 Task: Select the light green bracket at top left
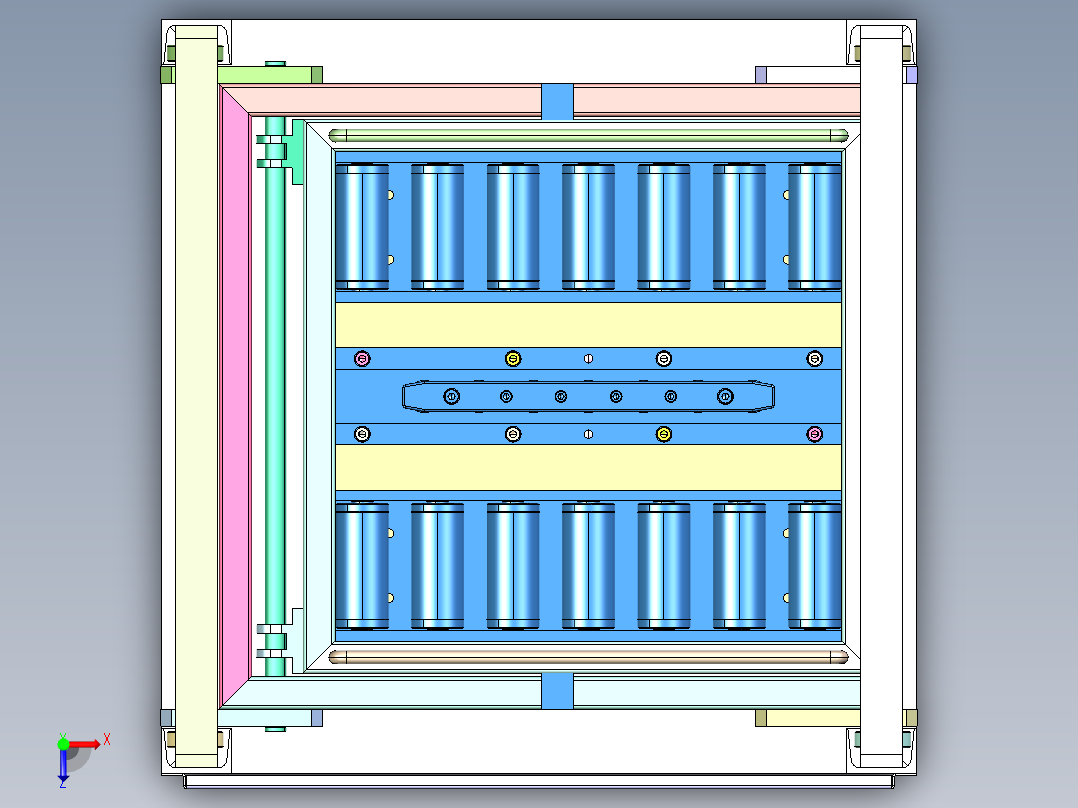(270, 75)
